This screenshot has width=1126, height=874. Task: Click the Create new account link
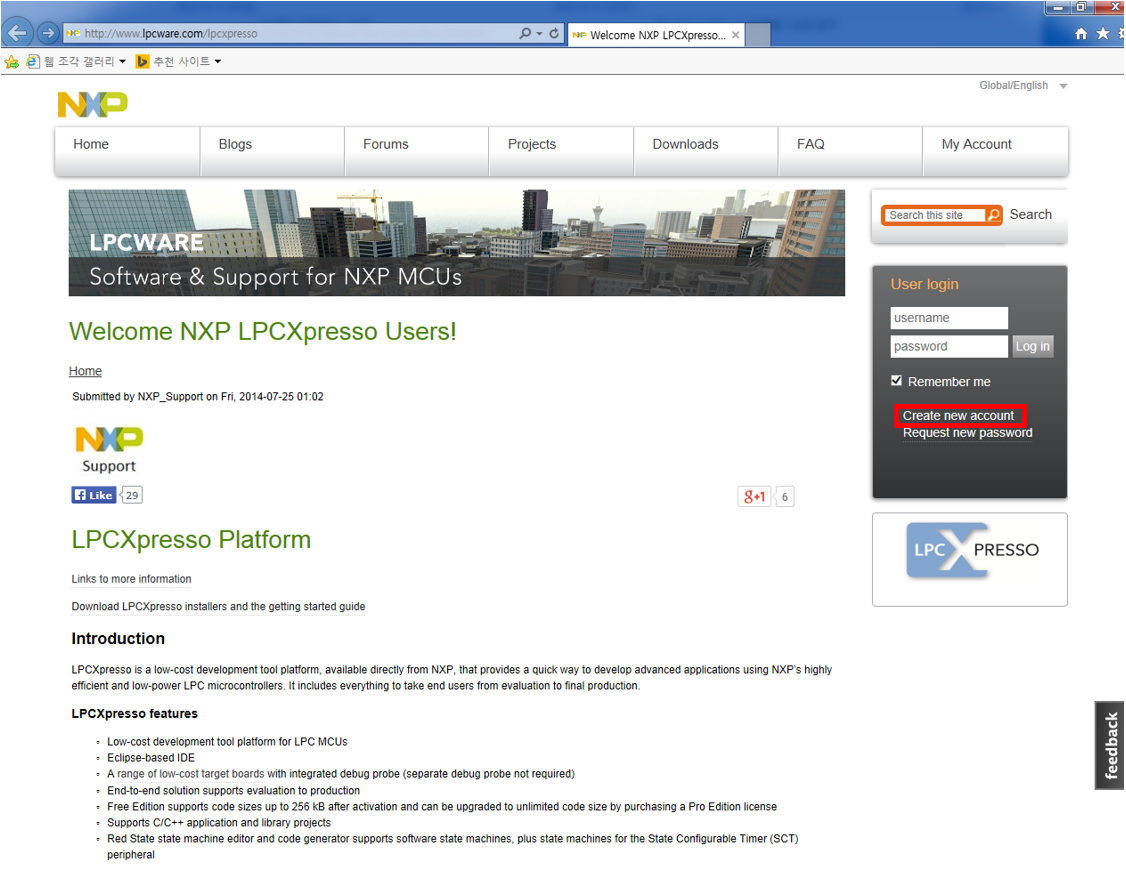tap(959, 416)
